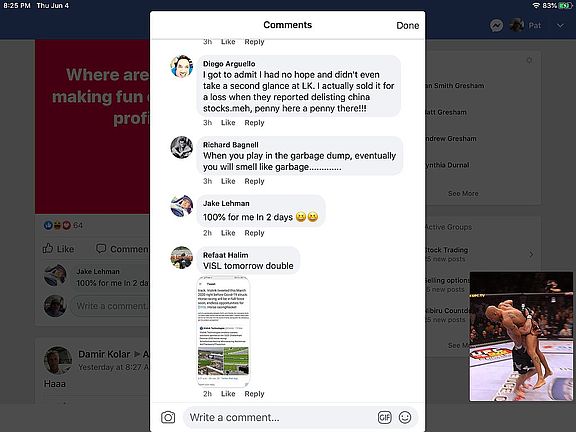Viewport: 576px width, 432px height.
Task: Reply to Richard Bagnell's comment
Action: point(254,181)
